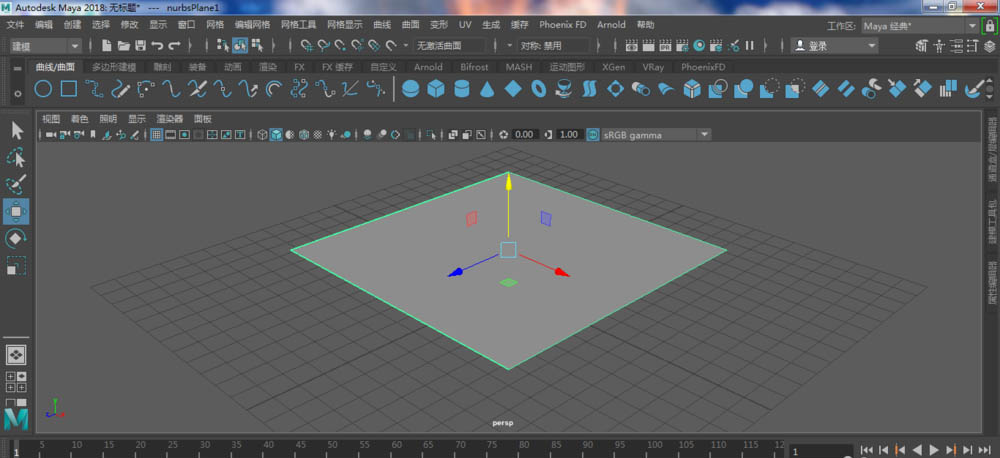The width and height of the screenshot is (1000, 458).
Task: Toggle the viewport grid display button
Action: coord(157,134)
